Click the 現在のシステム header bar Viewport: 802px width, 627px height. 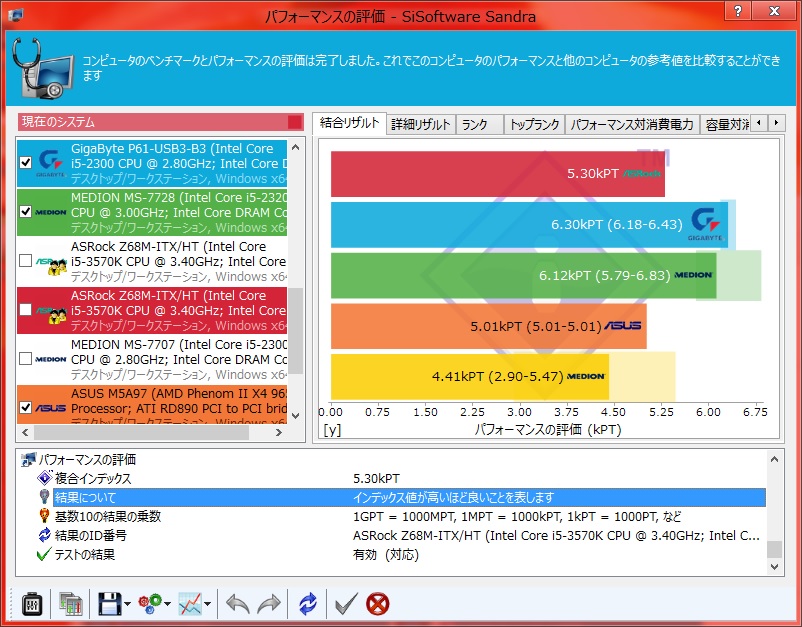tap(161, 122)
